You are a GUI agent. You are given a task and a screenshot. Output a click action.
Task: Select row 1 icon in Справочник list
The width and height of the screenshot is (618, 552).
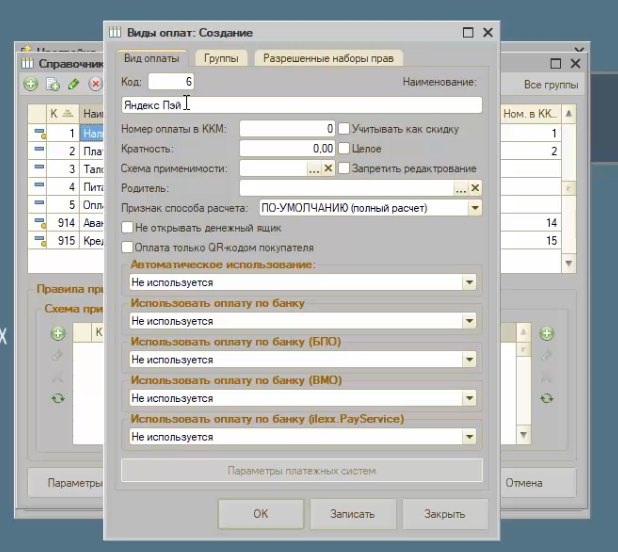pyautogui.click(x=40, y=133)
